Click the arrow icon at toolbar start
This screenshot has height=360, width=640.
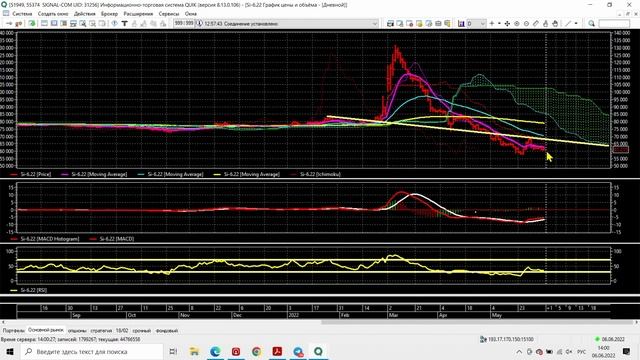click(x=9, y=23)
